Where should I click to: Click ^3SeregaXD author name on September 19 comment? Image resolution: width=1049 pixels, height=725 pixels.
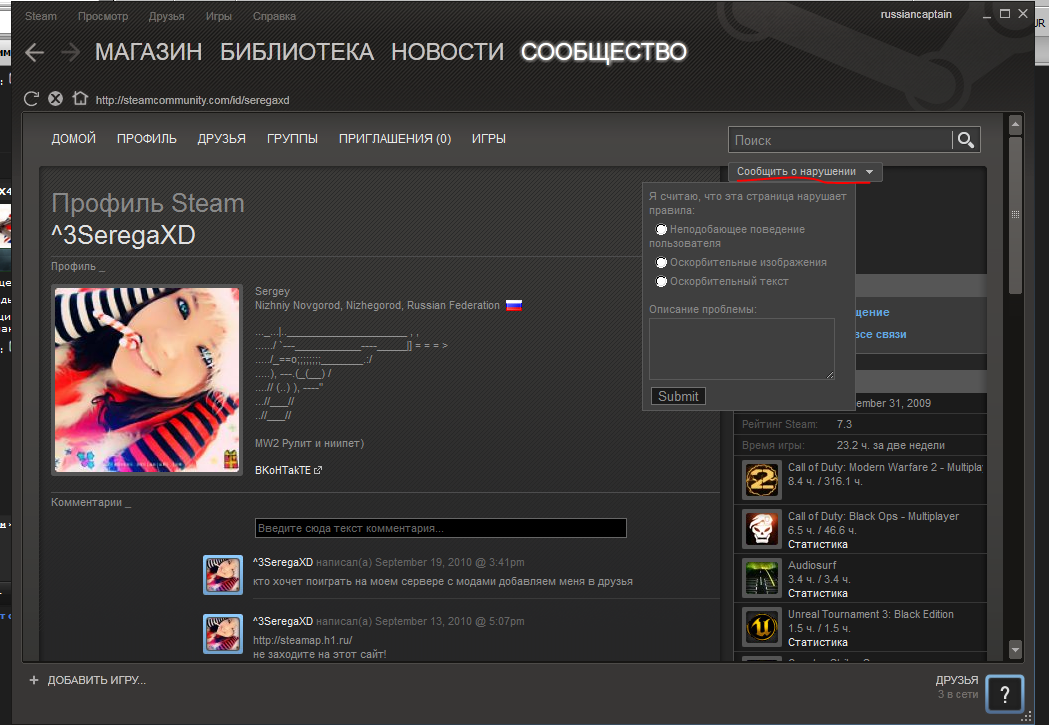[283, 562]
